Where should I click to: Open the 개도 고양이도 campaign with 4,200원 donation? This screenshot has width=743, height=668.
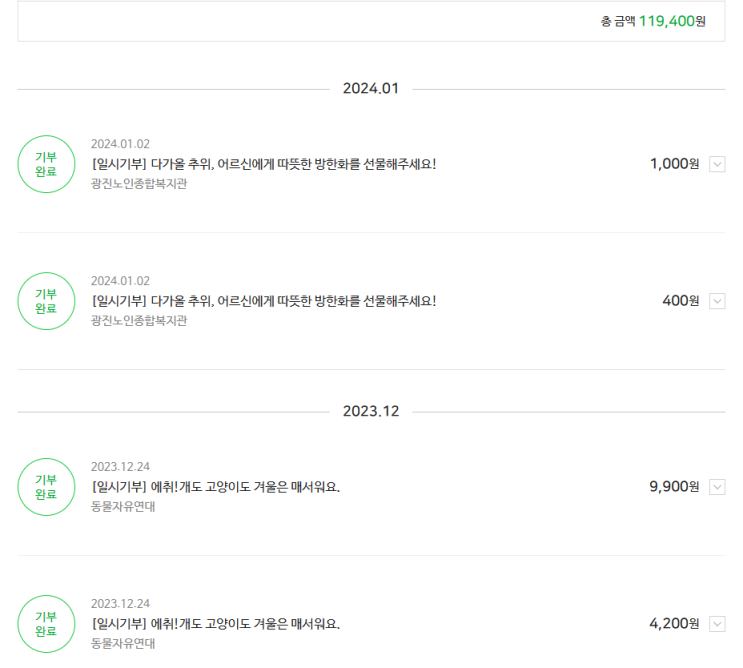click(215, 624)
